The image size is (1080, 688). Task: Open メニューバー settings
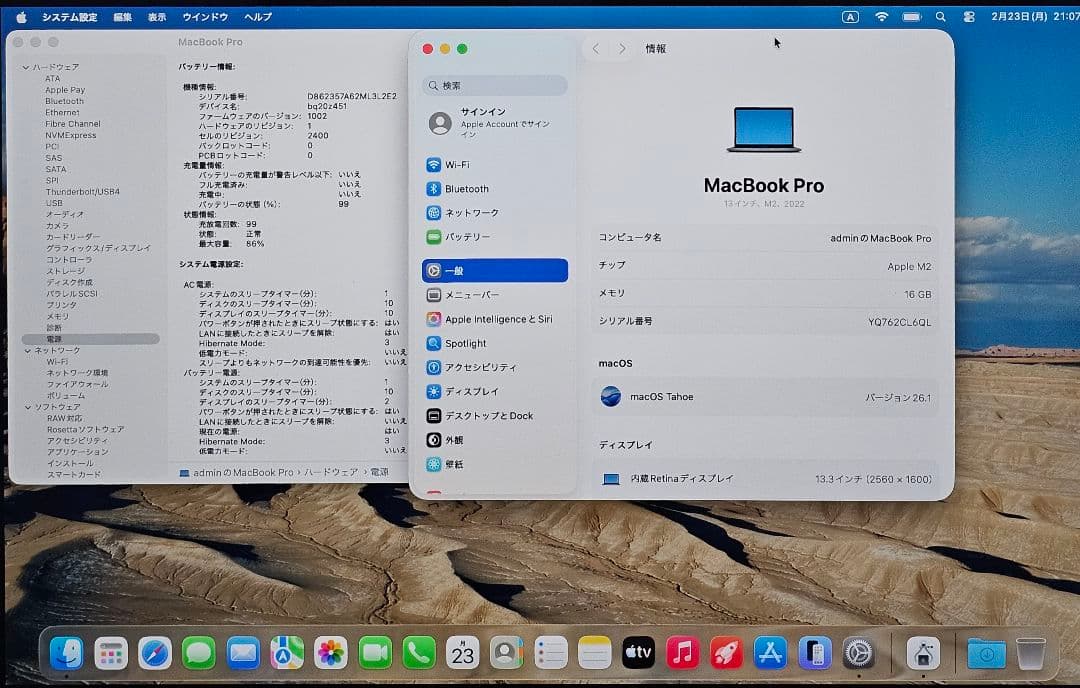click(x=495, y=295)
